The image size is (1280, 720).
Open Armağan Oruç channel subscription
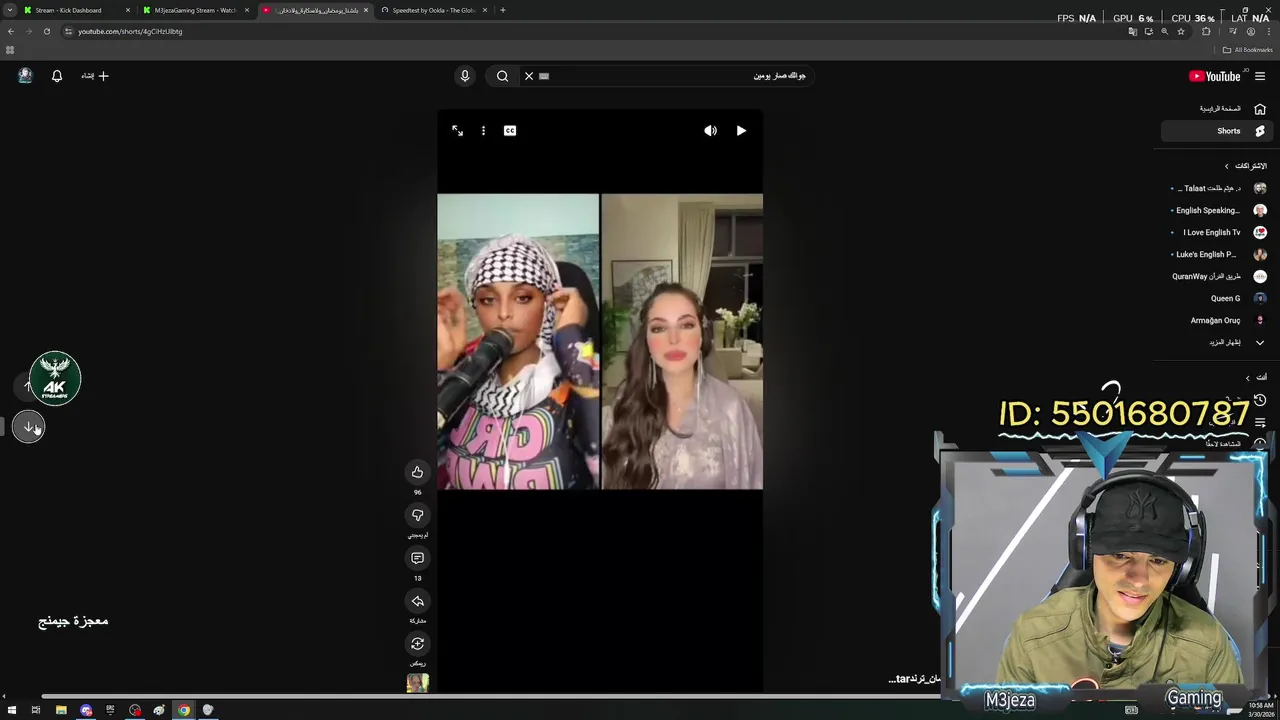click(1216, 320)
